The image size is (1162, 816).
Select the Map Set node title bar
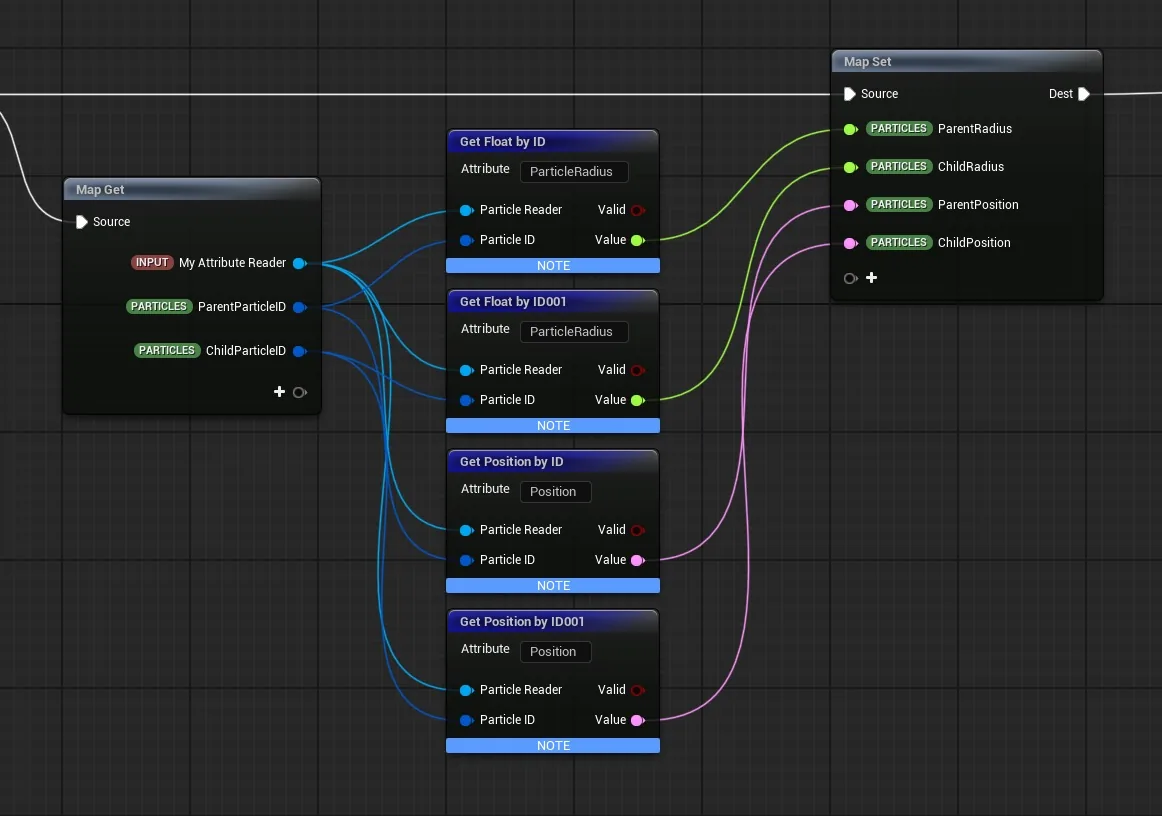966,62
